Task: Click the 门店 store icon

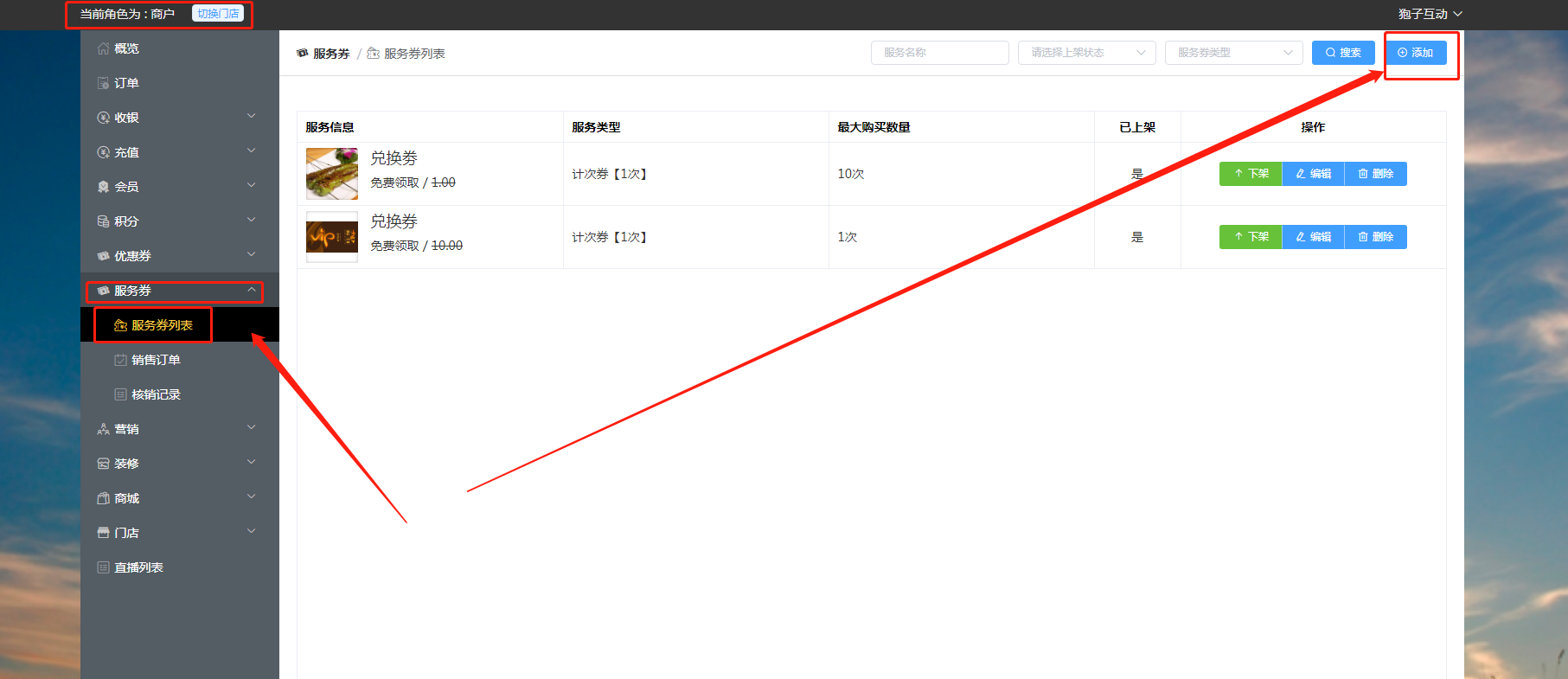Action: 104,533
